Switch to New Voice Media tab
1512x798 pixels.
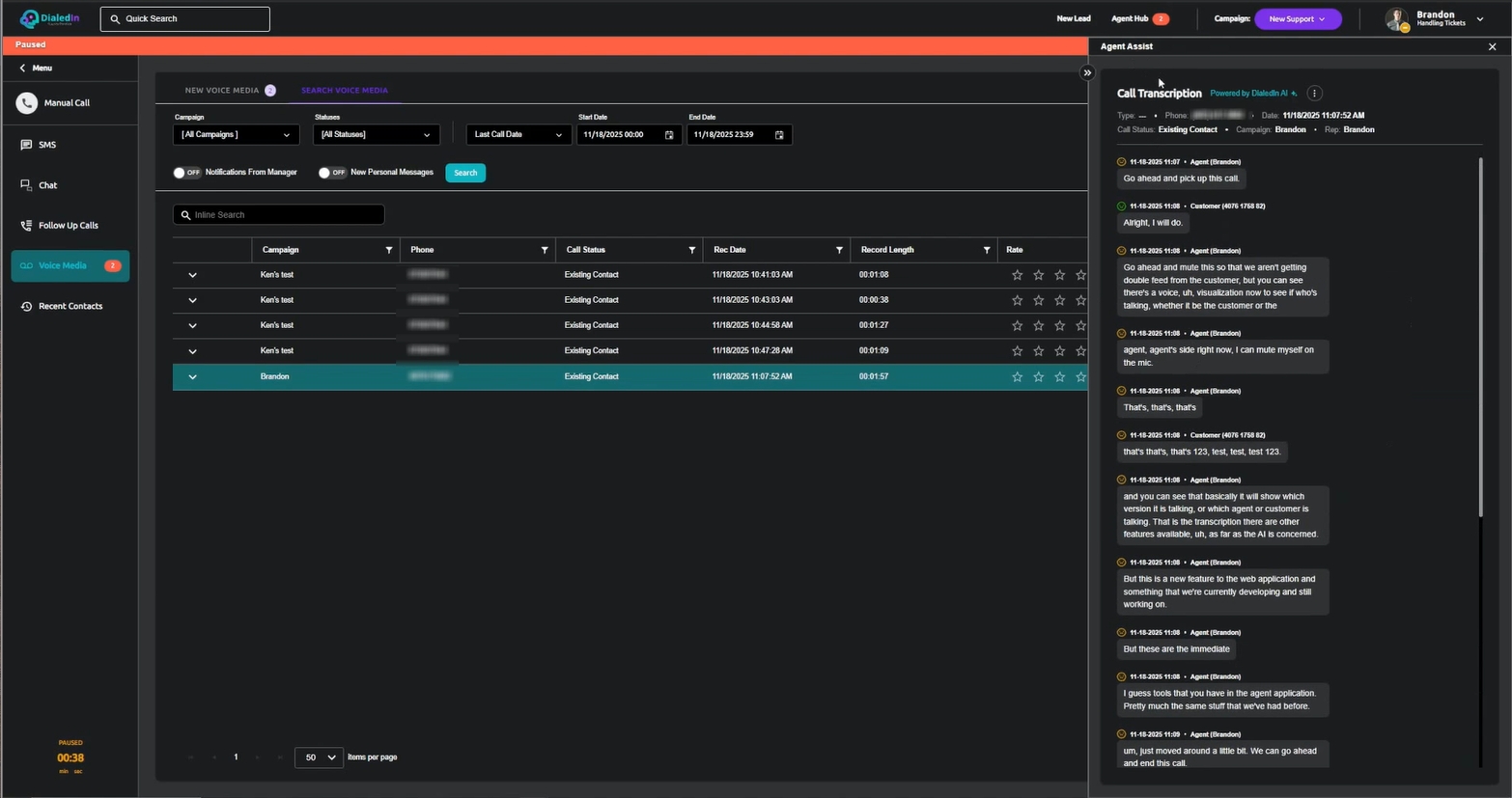pyautogui.click(x=222, y=91)
